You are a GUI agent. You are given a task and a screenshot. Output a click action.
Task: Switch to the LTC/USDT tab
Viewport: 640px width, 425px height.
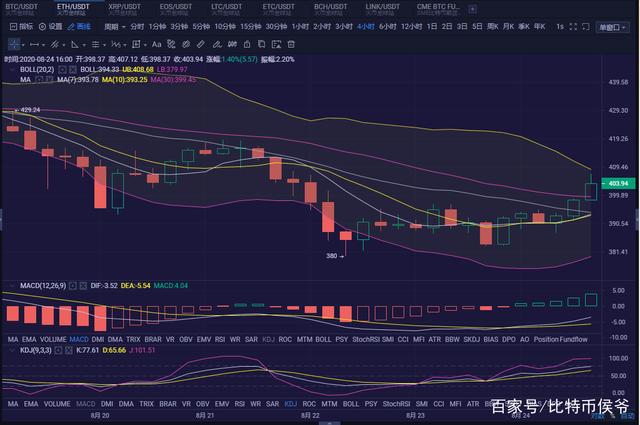(227, 9)
